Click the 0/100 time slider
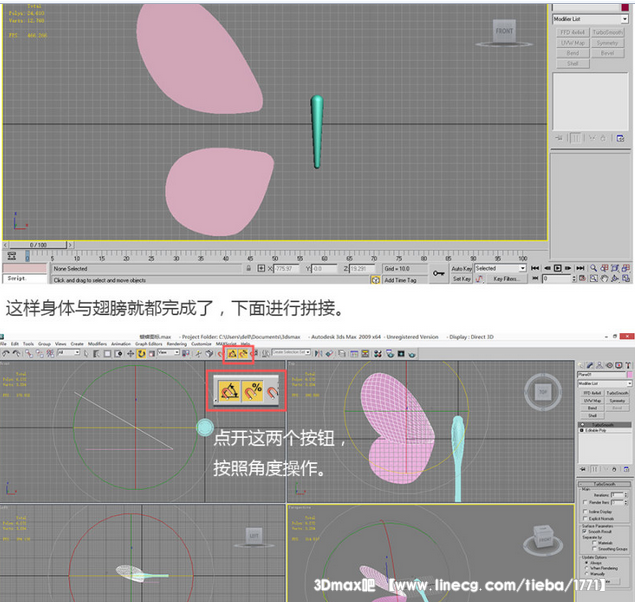635x602 pixels. (x=38, y=245)
